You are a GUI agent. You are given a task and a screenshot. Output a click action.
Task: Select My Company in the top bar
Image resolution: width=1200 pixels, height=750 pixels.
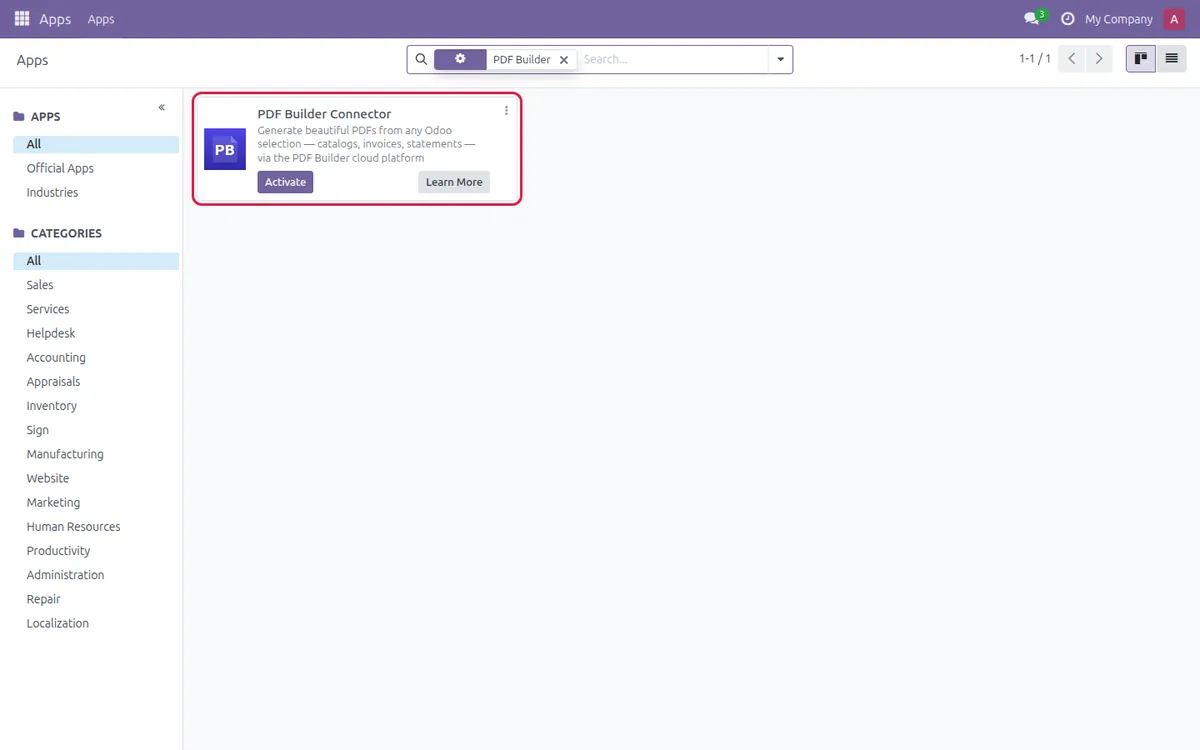pos(1119,19)
